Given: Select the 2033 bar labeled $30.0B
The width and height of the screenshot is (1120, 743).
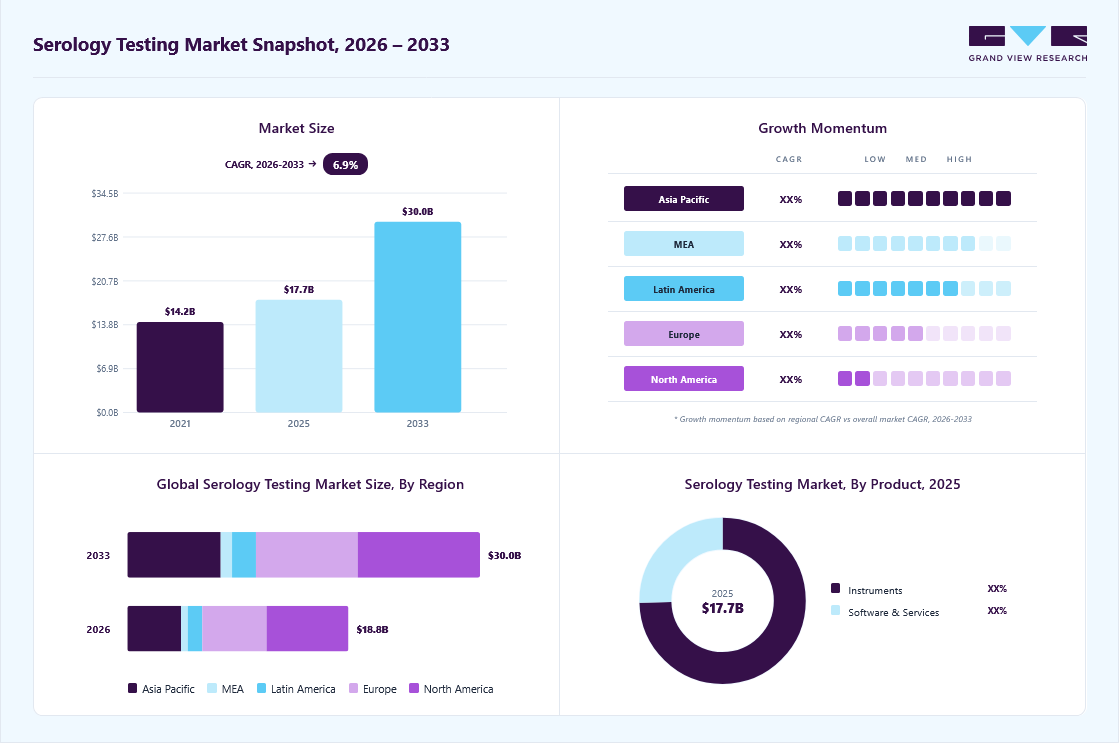Looking at the screenshot, I should (417, 317).
